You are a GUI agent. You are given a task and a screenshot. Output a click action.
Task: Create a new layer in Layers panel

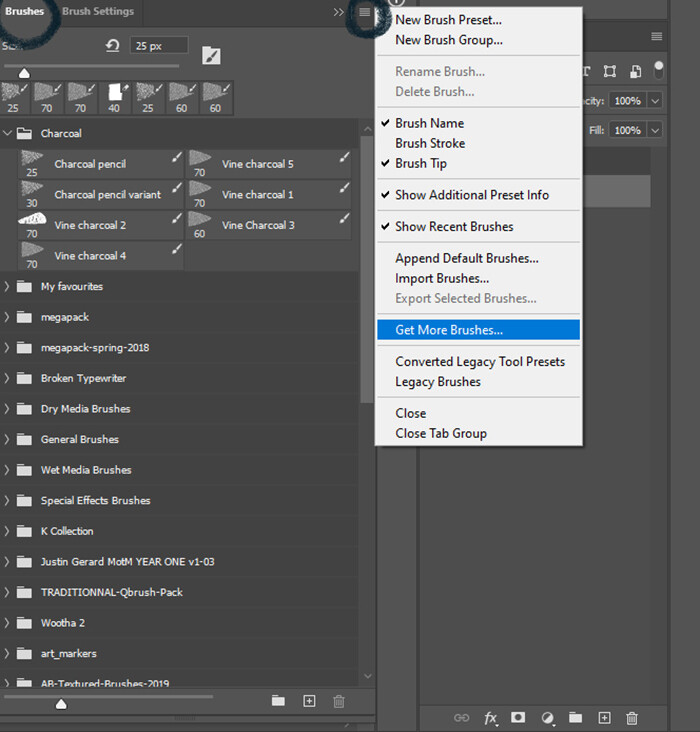pyautogui.click(x=604, y=718)
